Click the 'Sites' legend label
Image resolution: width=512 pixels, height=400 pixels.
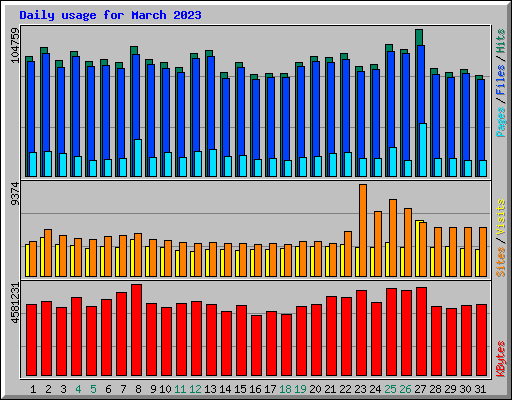point(500,262)
